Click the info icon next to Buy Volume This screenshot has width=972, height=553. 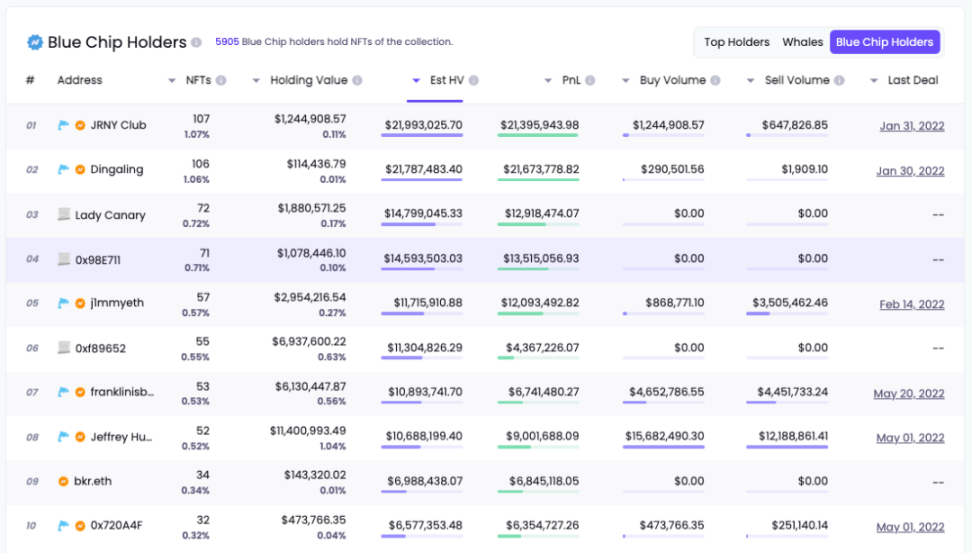(x=716, y=81)
